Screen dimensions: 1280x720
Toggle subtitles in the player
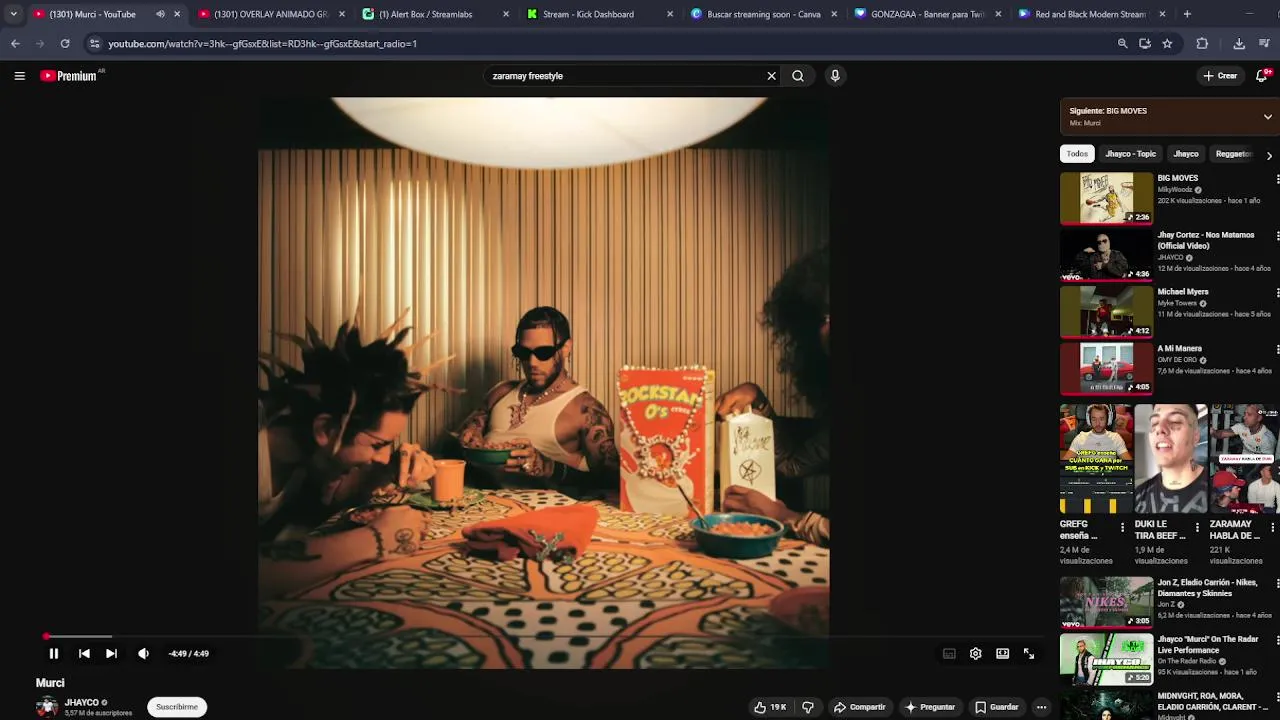(949, 654)
